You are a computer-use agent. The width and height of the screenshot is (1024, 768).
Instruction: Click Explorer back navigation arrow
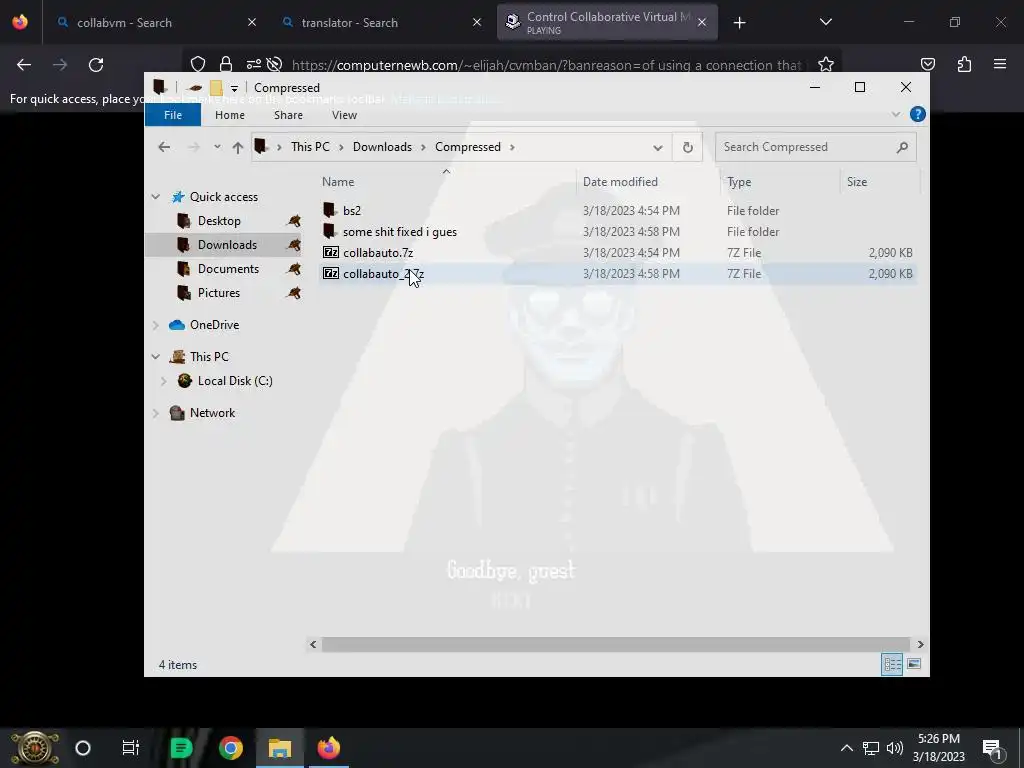(164, 147)
